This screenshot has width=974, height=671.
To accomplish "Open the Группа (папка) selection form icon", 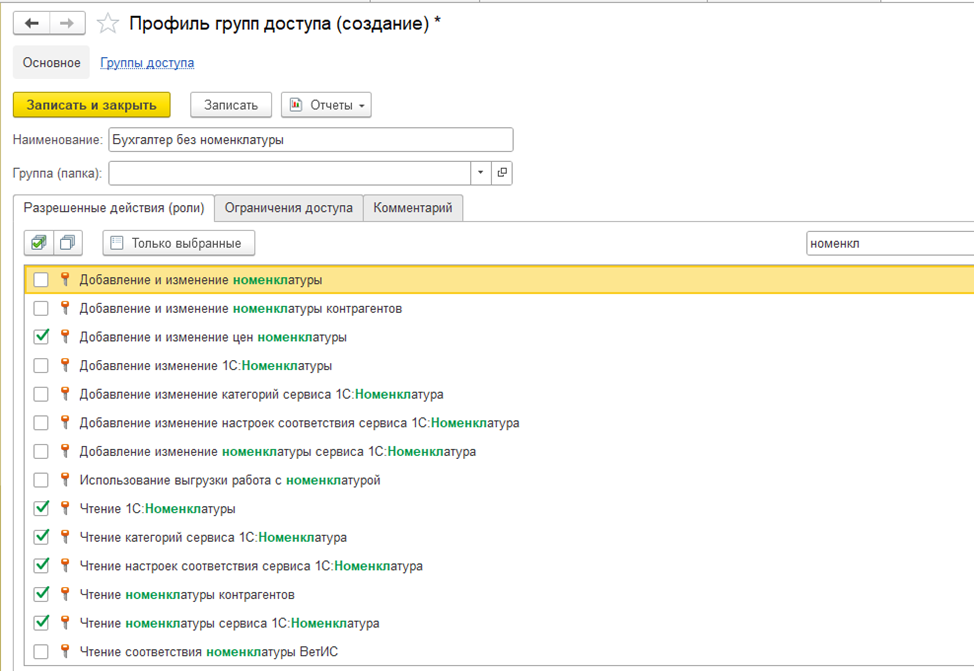I will 502,173.
